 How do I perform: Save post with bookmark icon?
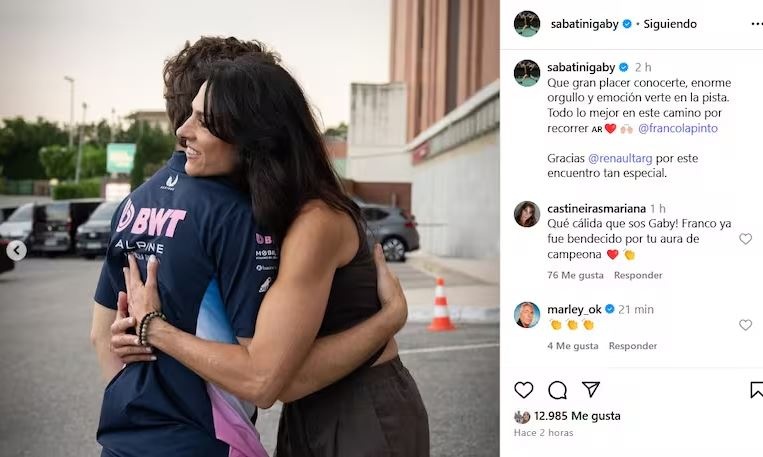point(757,390)
